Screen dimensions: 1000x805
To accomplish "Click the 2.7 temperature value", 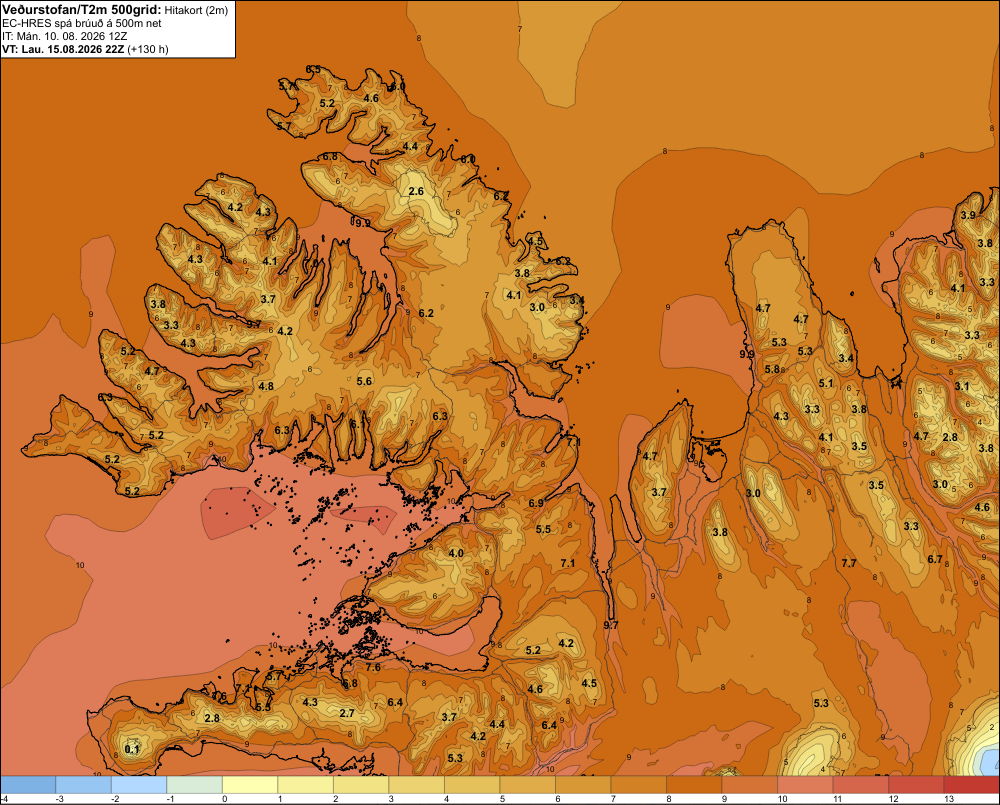I will coord(347,713).
